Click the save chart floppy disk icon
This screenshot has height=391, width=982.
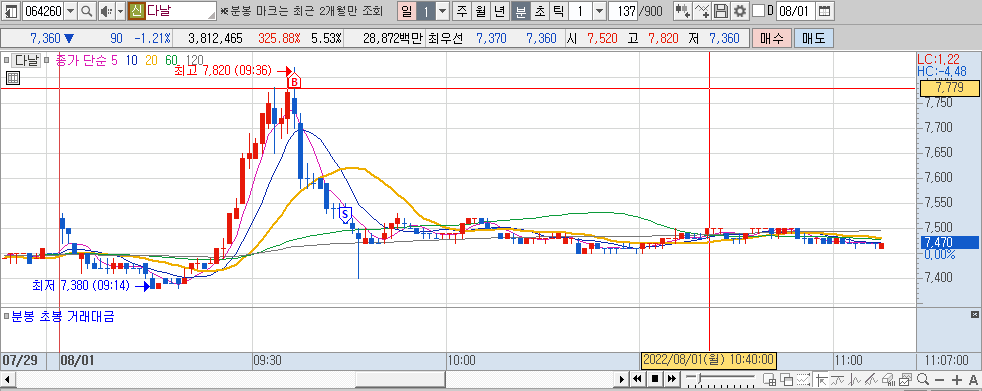point(721,11)
